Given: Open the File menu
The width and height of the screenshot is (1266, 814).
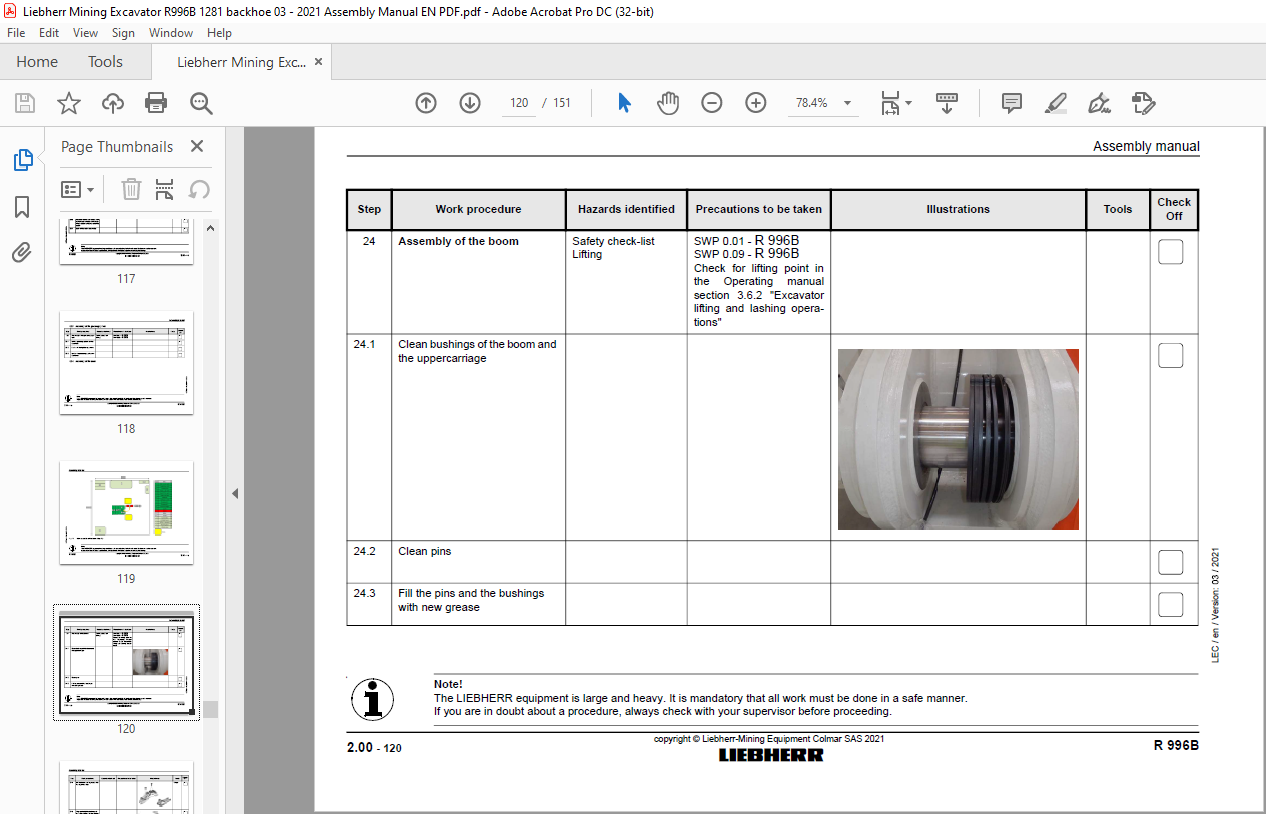Looking at the screenshot, I should 17,32.
